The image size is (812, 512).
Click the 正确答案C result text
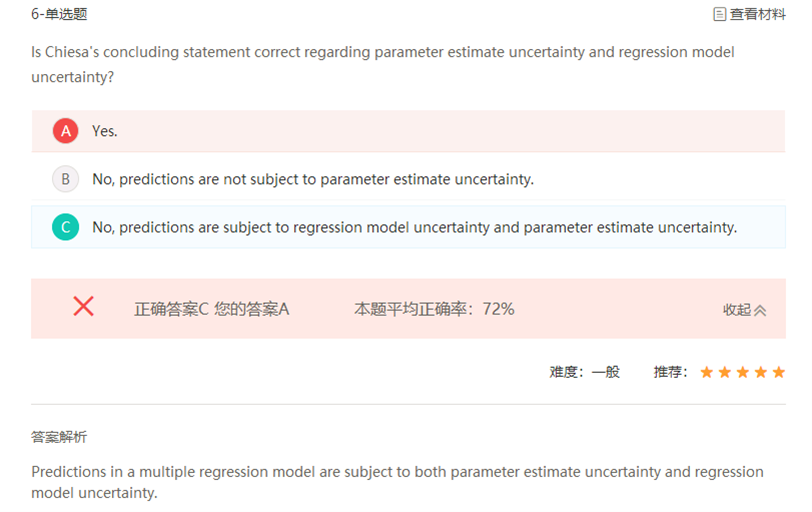click(171, 309)
